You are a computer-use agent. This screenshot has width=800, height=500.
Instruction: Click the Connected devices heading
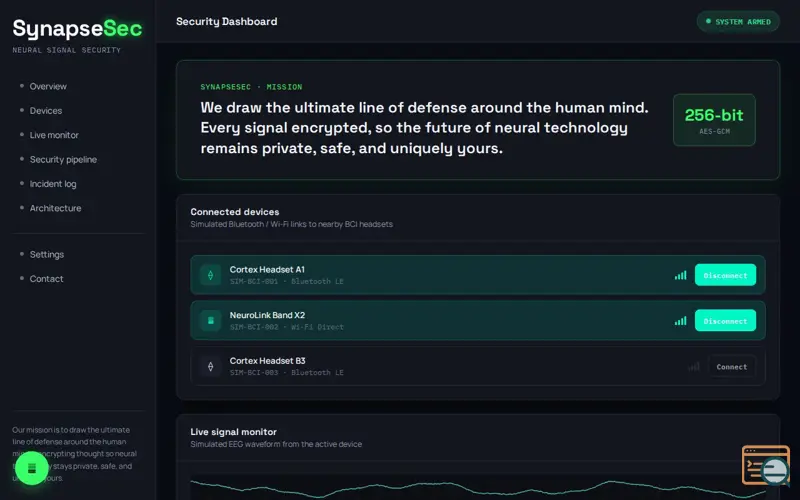coord(235,212)
